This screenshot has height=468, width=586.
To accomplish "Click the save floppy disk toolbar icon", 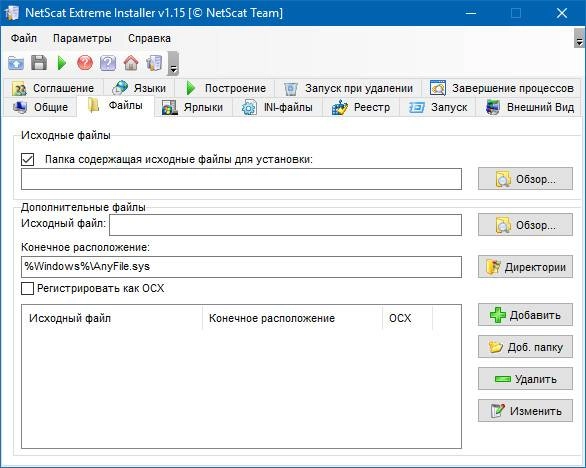I will point(39,63).
